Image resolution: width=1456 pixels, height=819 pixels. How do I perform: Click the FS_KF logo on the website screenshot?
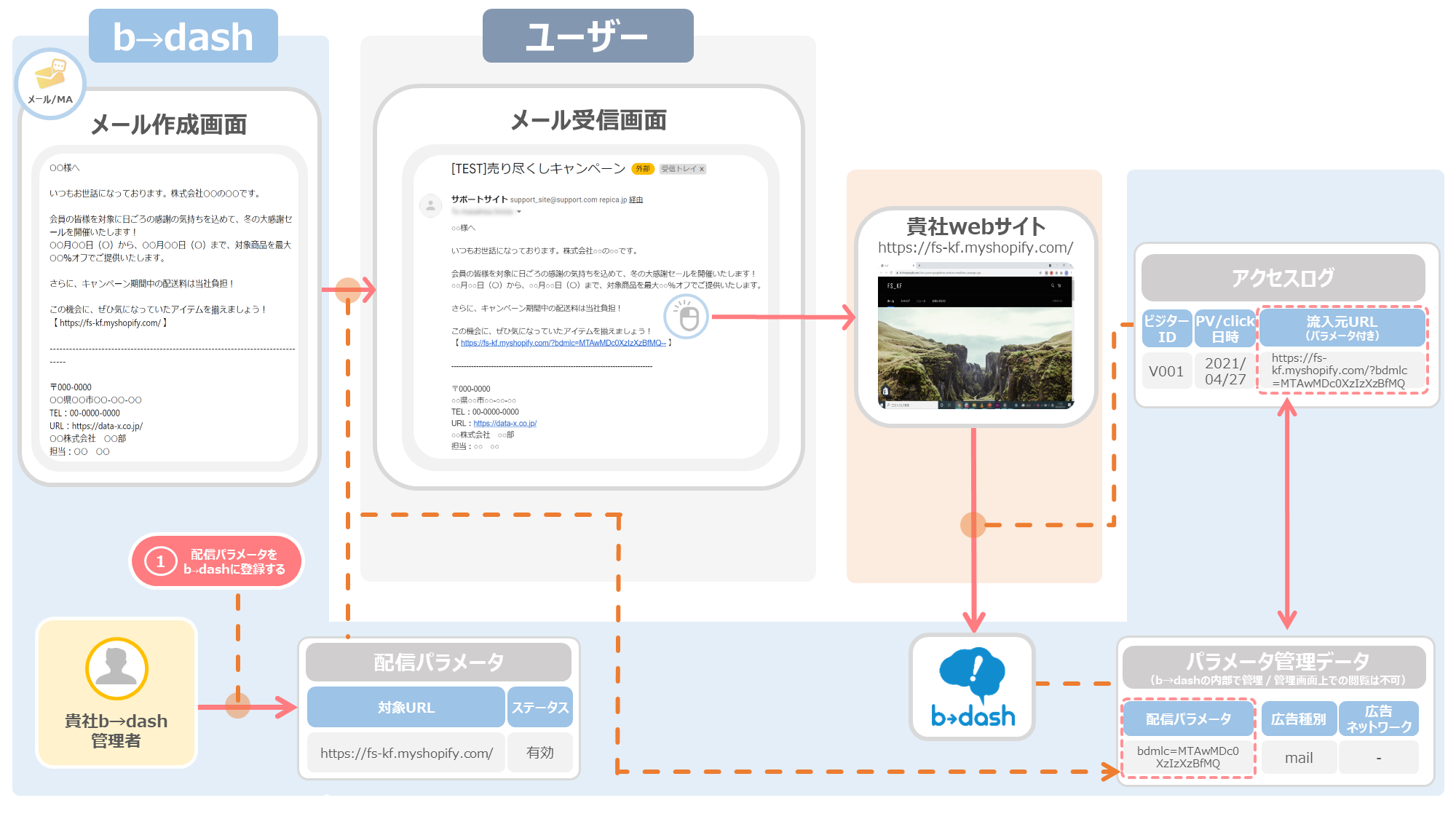[x=895, y=286]
